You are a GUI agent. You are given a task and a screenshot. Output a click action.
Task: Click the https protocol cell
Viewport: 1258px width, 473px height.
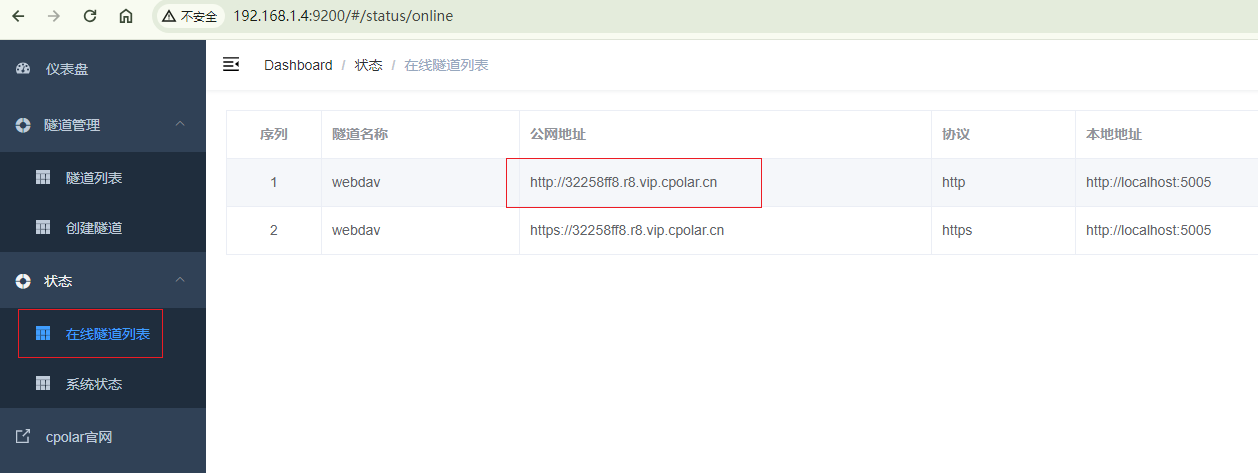[x=957, y=230]
